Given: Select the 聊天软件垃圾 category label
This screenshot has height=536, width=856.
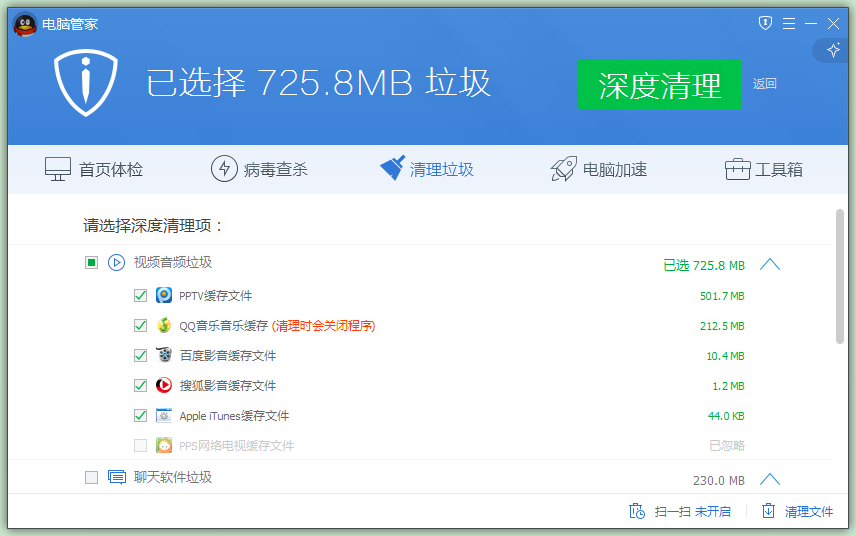Looking at the screenshot, I should coord(173,478).
